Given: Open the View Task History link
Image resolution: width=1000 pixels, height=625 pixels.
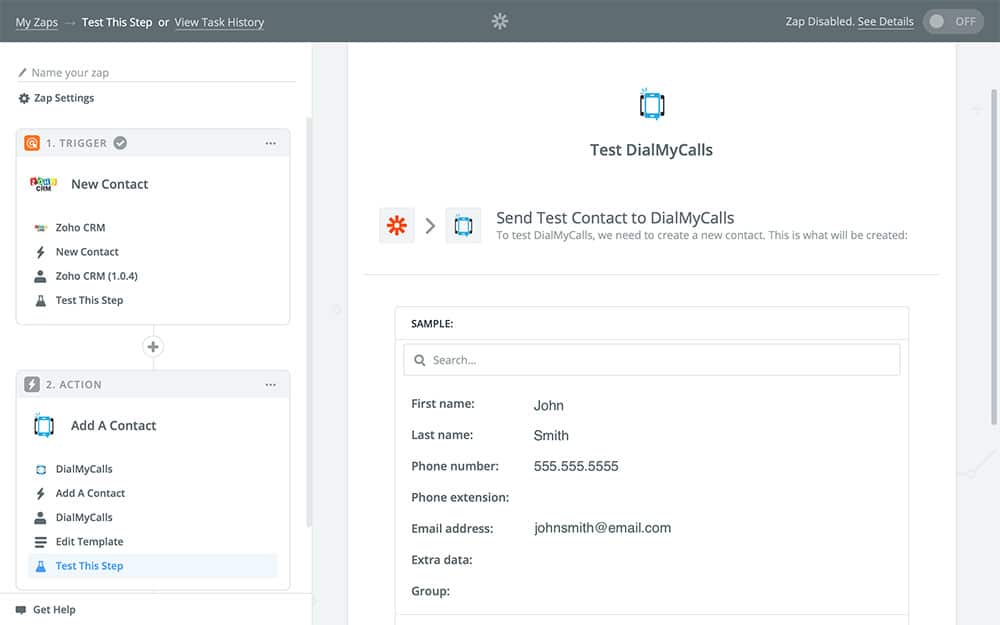Looking at the screenshot, I should click(219, 22).
